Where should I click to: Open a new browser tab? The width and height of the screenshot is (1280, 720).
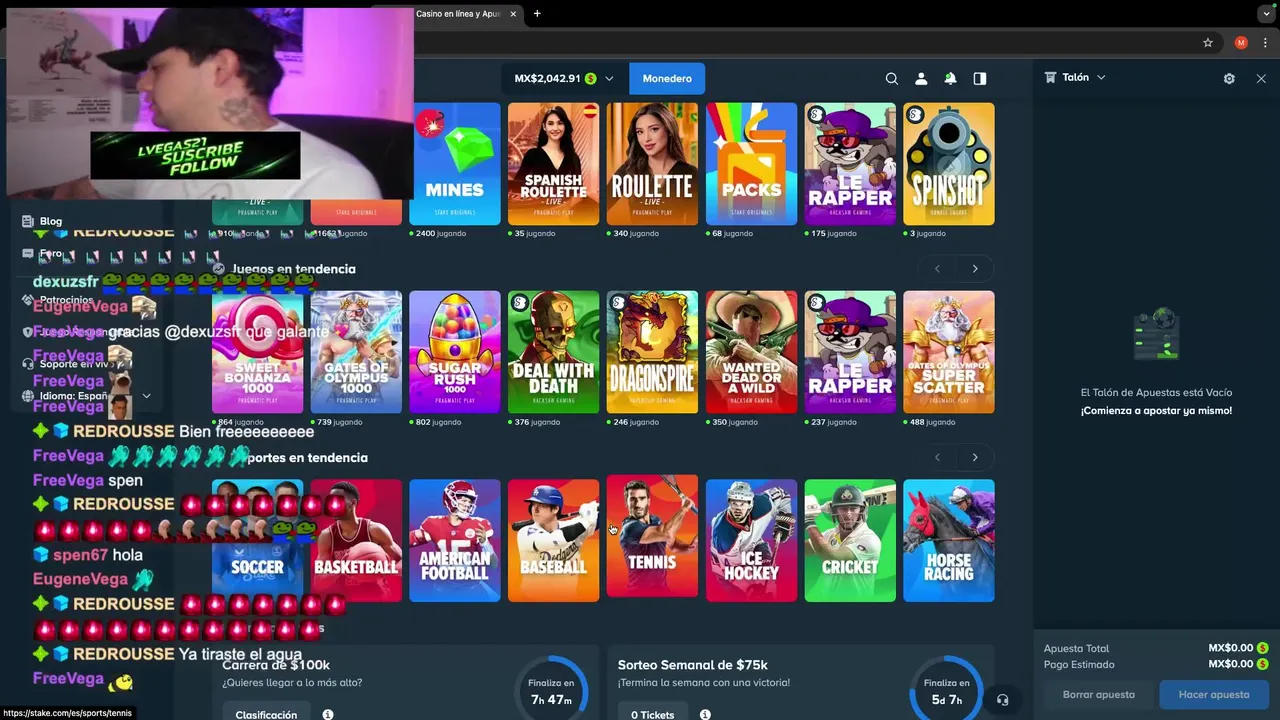click(537, 14)
